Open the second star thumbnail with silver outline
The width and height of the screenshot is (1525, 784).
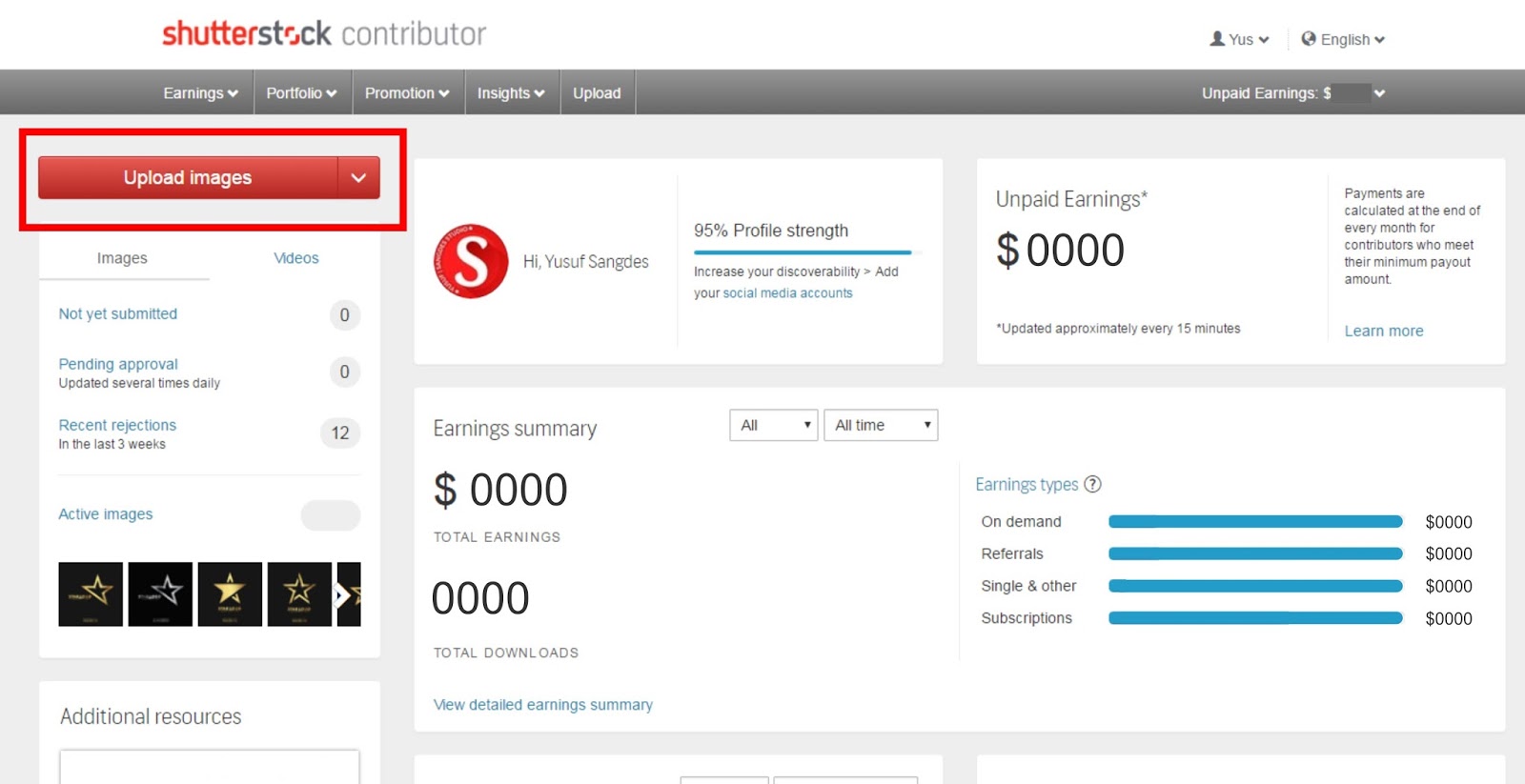pyautogui.click(x=160, y=594)
